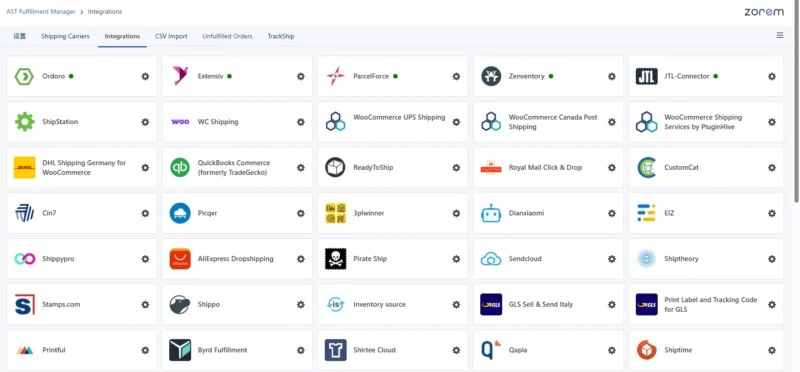This screenshot has width=800, height=372.
Task: Click the CustomCat logo
Action: (646, 167)
